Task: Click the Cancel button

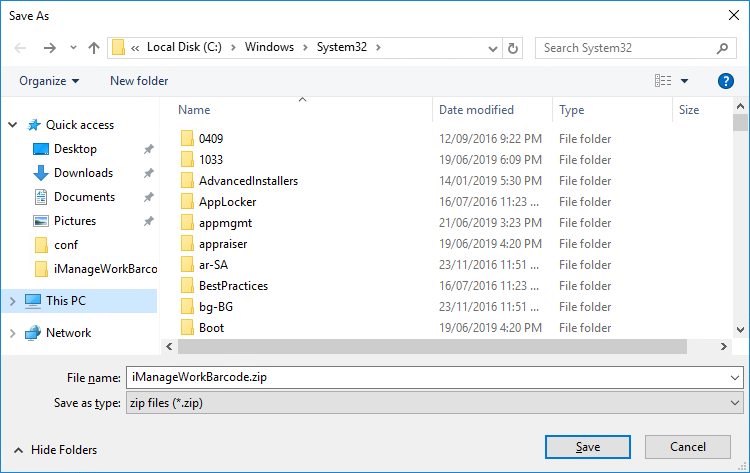Action: [x=688, y=447]
